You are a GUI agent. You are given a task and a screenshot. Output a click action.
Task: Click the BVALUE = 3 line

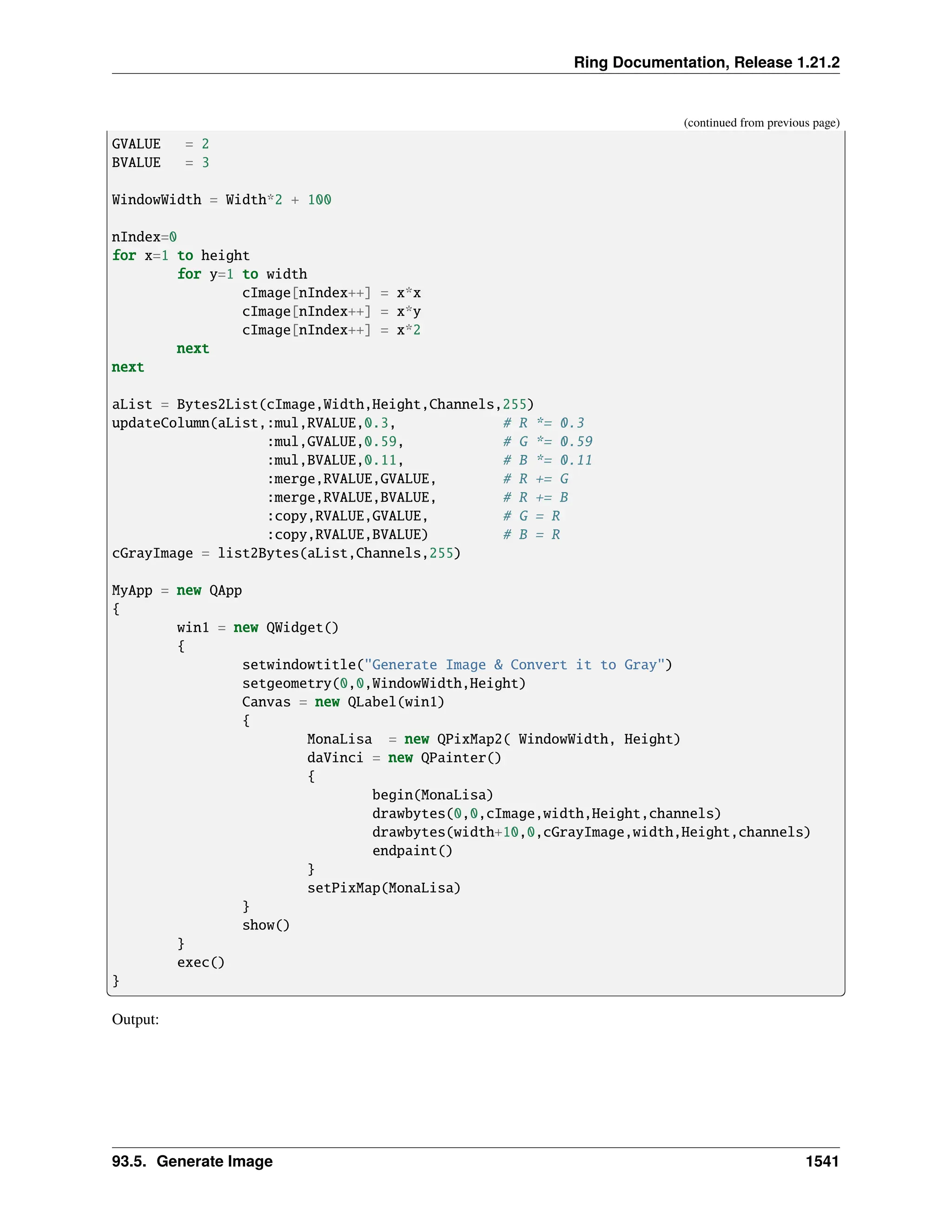(160, 163)
